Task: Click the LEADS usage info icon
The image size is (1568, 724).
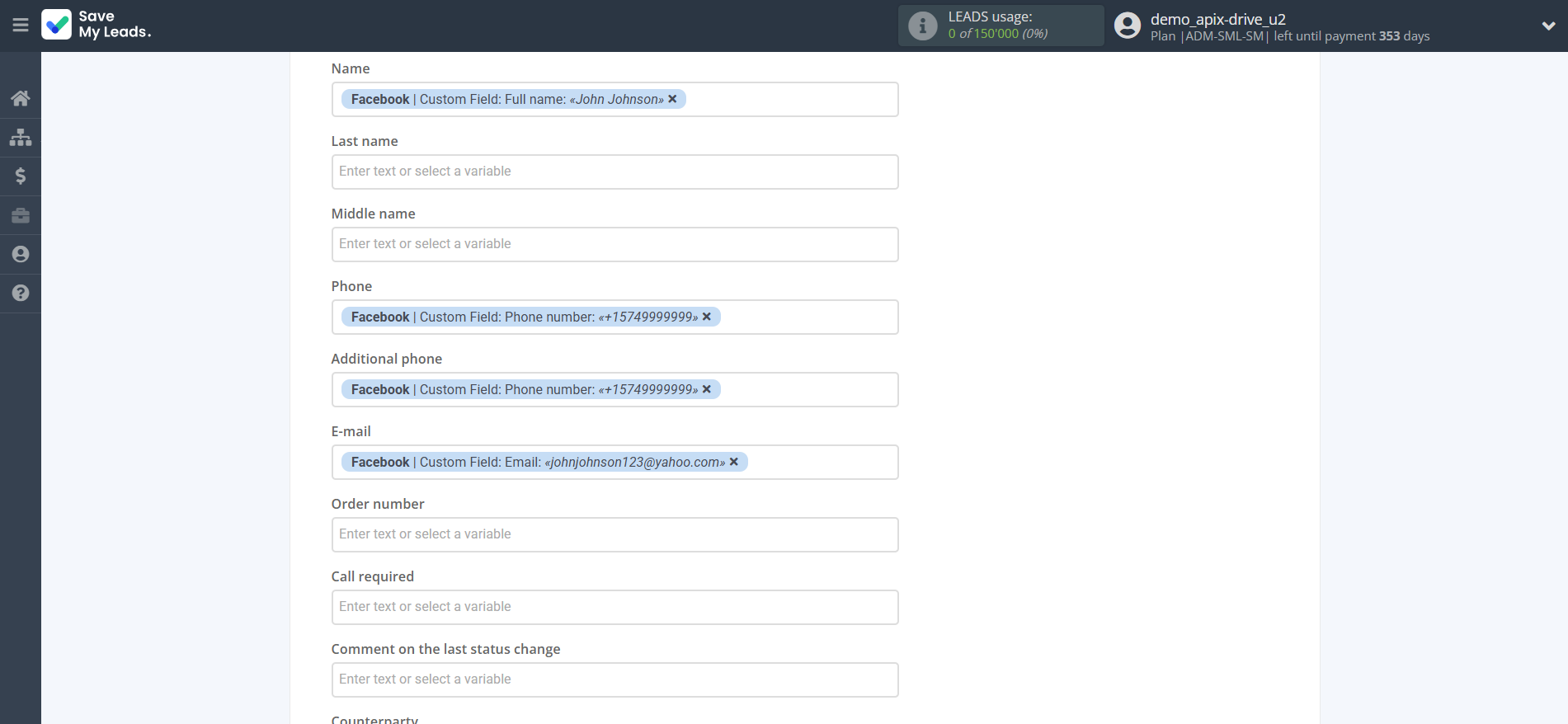Action: [922, 26]
